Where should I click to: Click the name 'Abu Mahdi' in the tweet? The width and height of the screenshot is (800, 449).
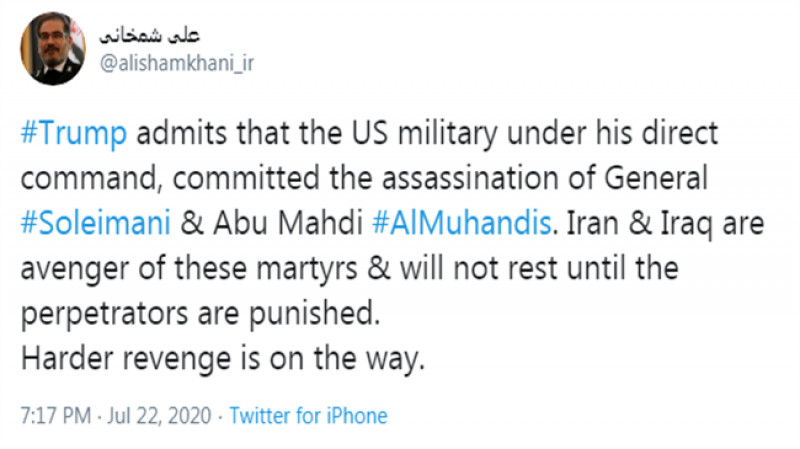click(x=288, y=223)
